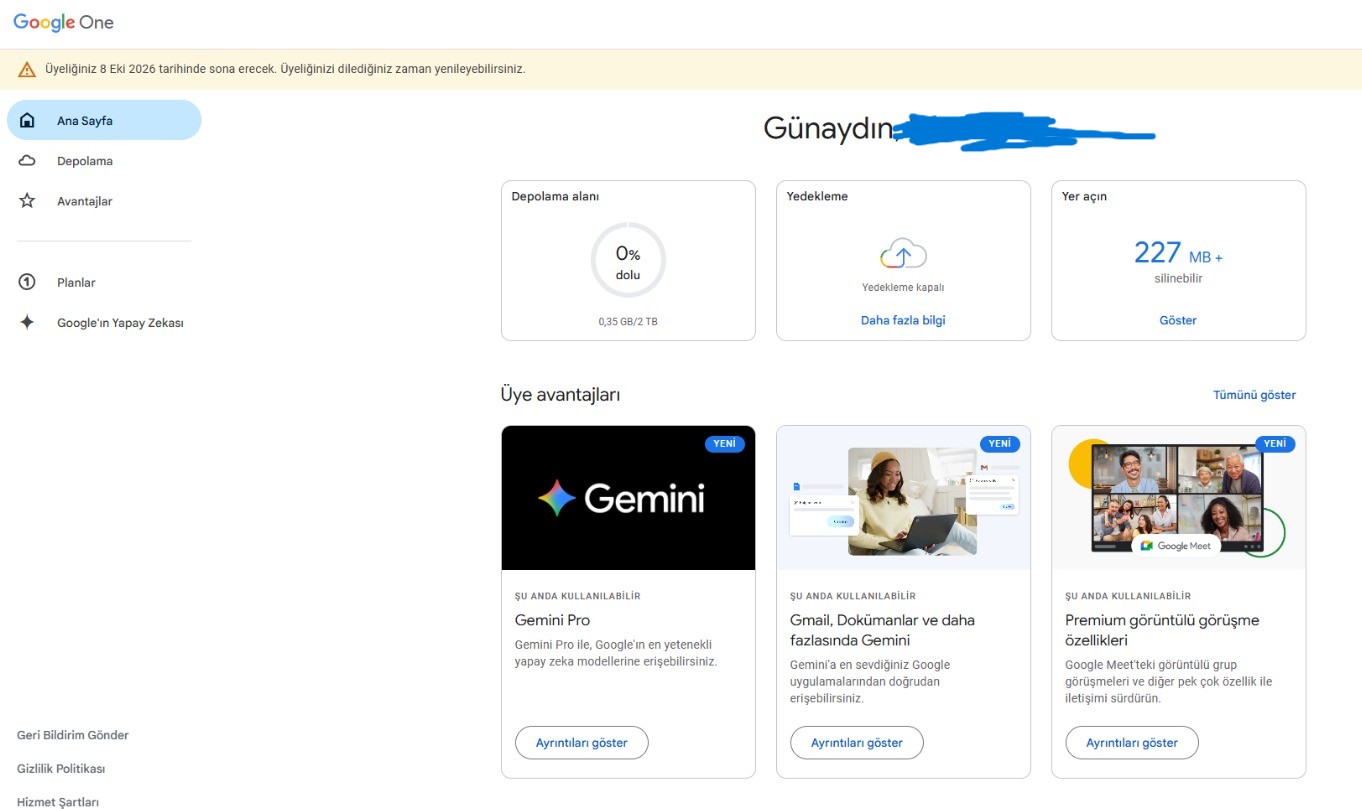The image size is (1362, 809).
Task: Click the circled 1 icon beside Planlar
Action: 27,282
